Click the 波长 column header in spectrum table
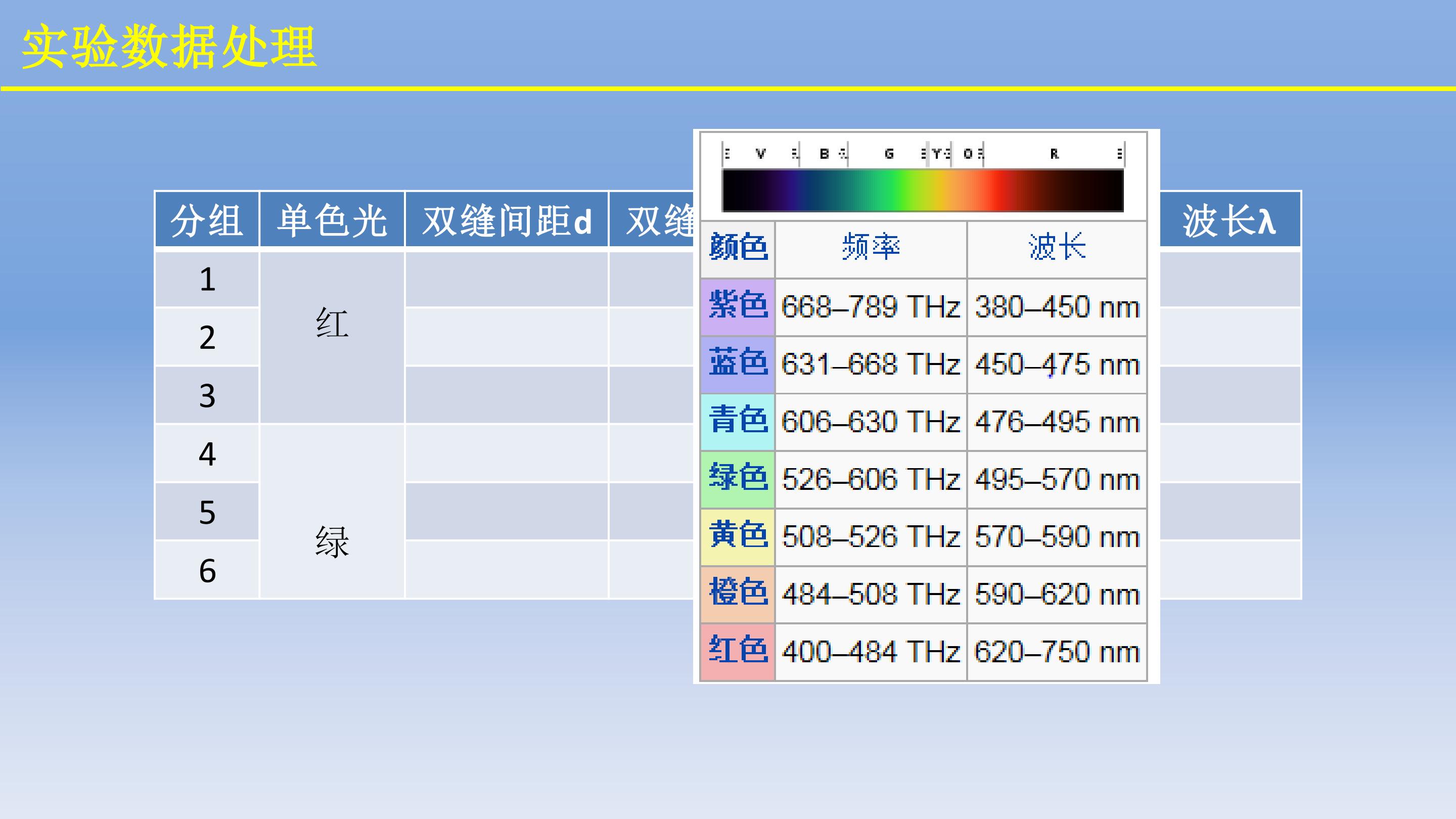This screenshot has width=1456, height=819. point(1057,247)
